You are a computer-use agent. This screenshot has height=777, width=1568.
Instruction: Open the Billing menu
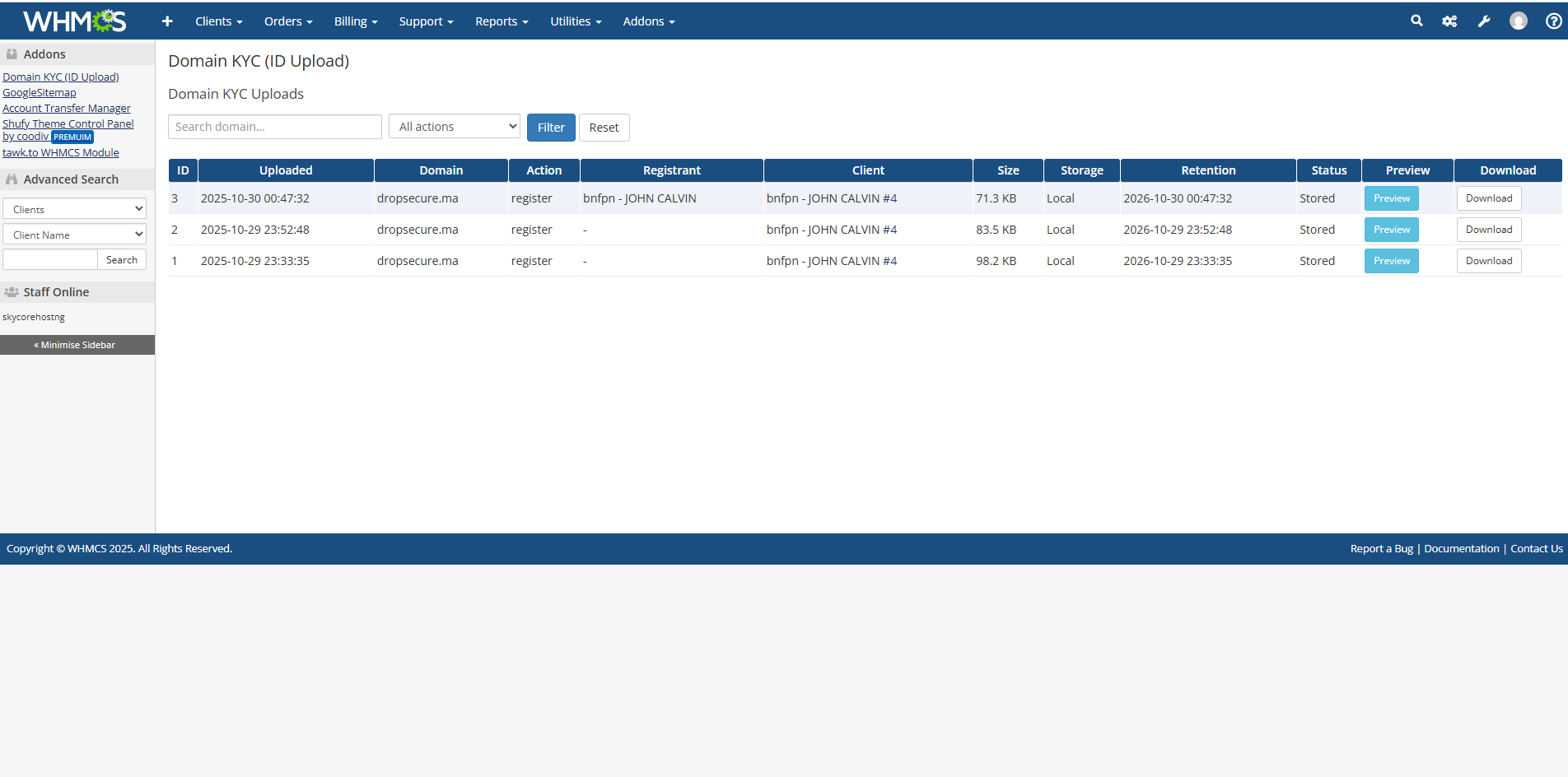(x=355, y=21)
